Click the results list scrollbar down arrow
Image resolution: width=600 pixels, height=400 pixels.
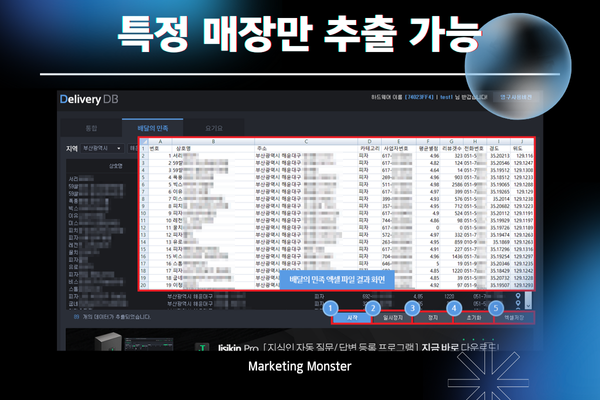(528, 305)
